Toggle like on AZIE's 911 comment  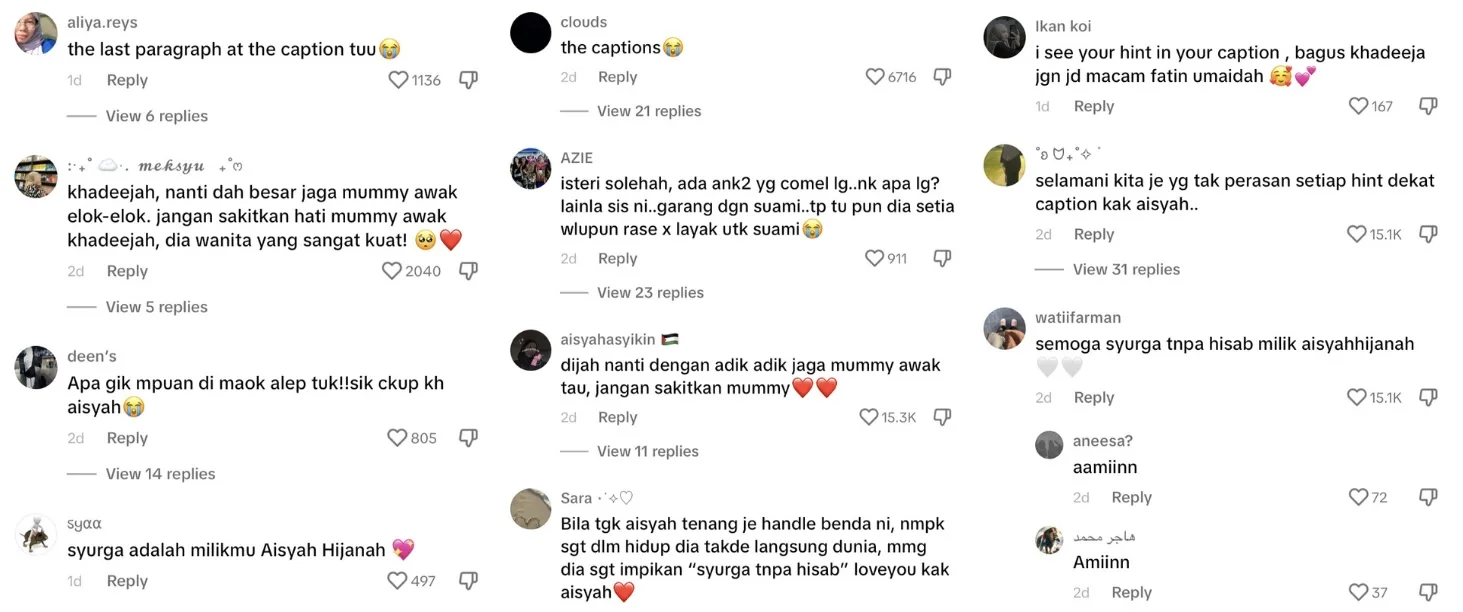(875, 258)
